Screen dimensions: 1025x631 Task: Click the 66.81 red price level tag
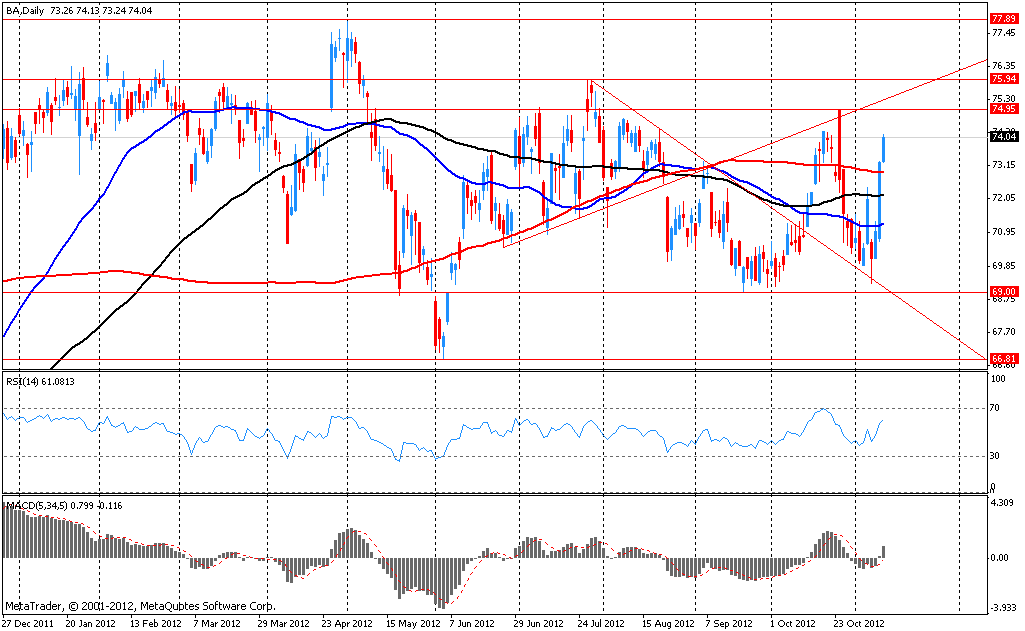(1003, 358)
